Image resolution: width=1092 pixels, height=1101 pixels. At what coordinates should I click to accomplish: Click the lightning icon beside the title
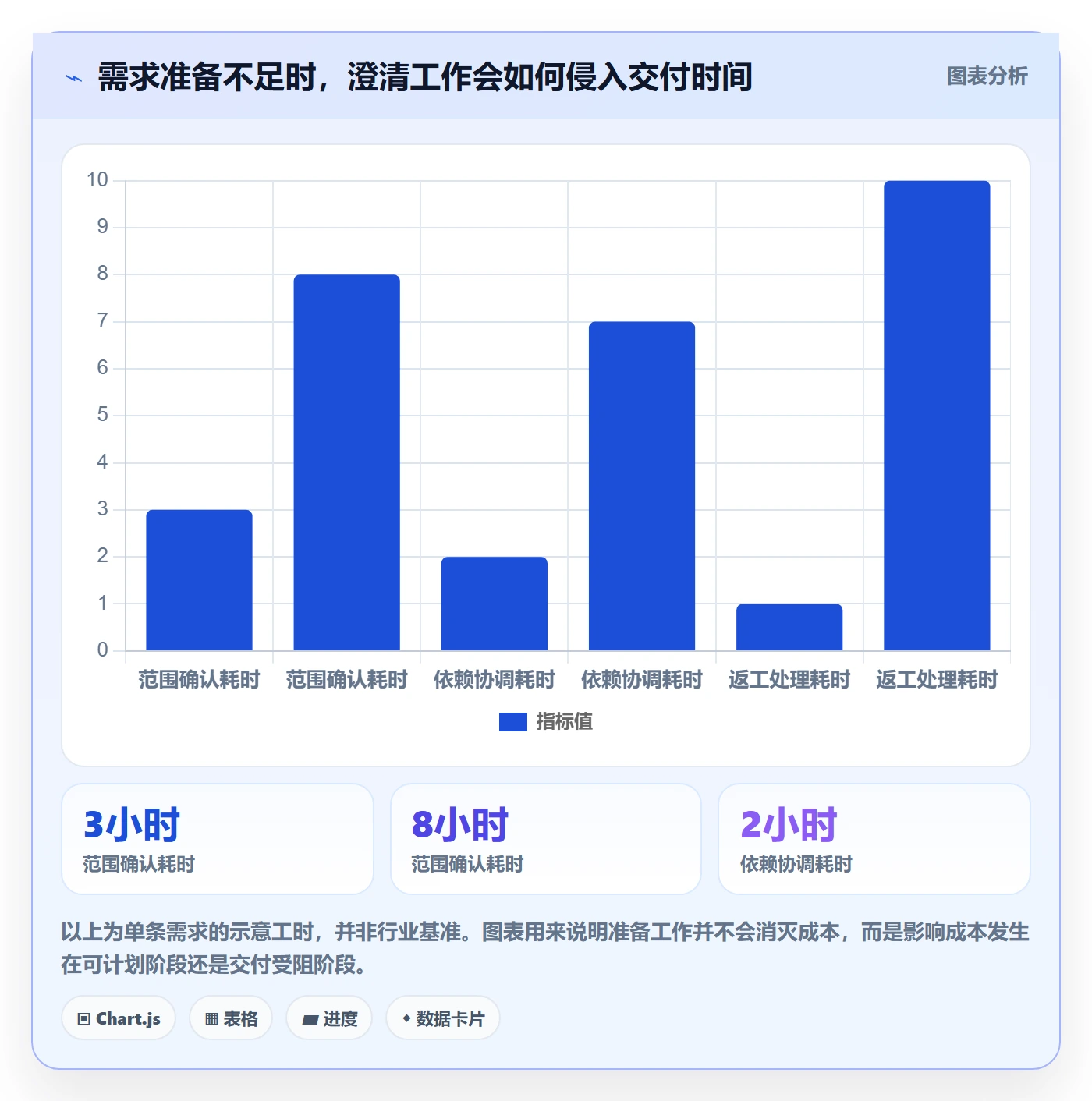[74, 78]
